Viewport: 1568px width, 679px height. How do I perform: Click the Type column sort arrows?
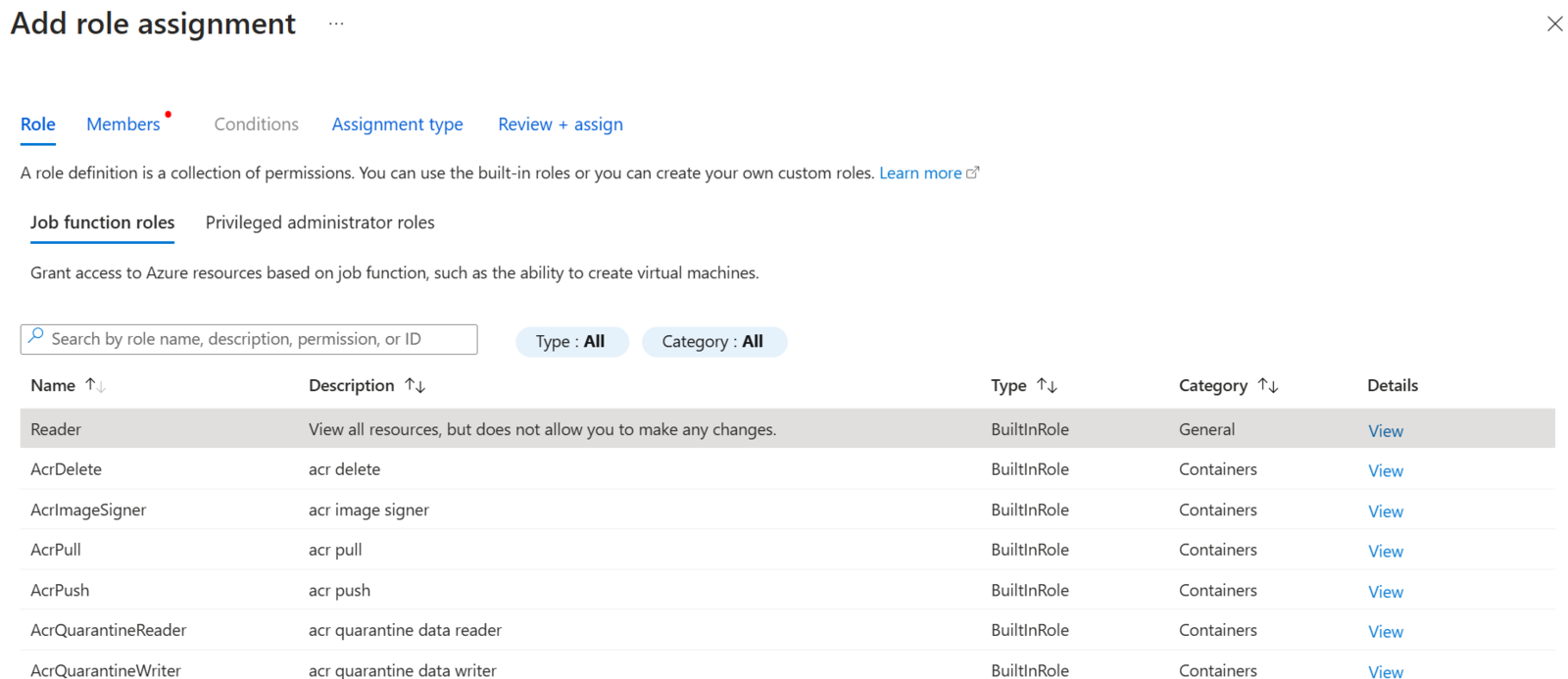click(x=1047, y=385)
